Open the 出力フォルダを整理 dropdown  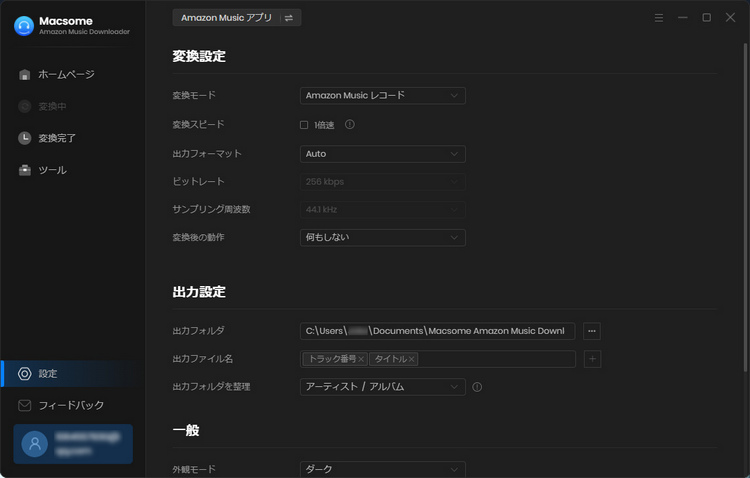[383, 387]
